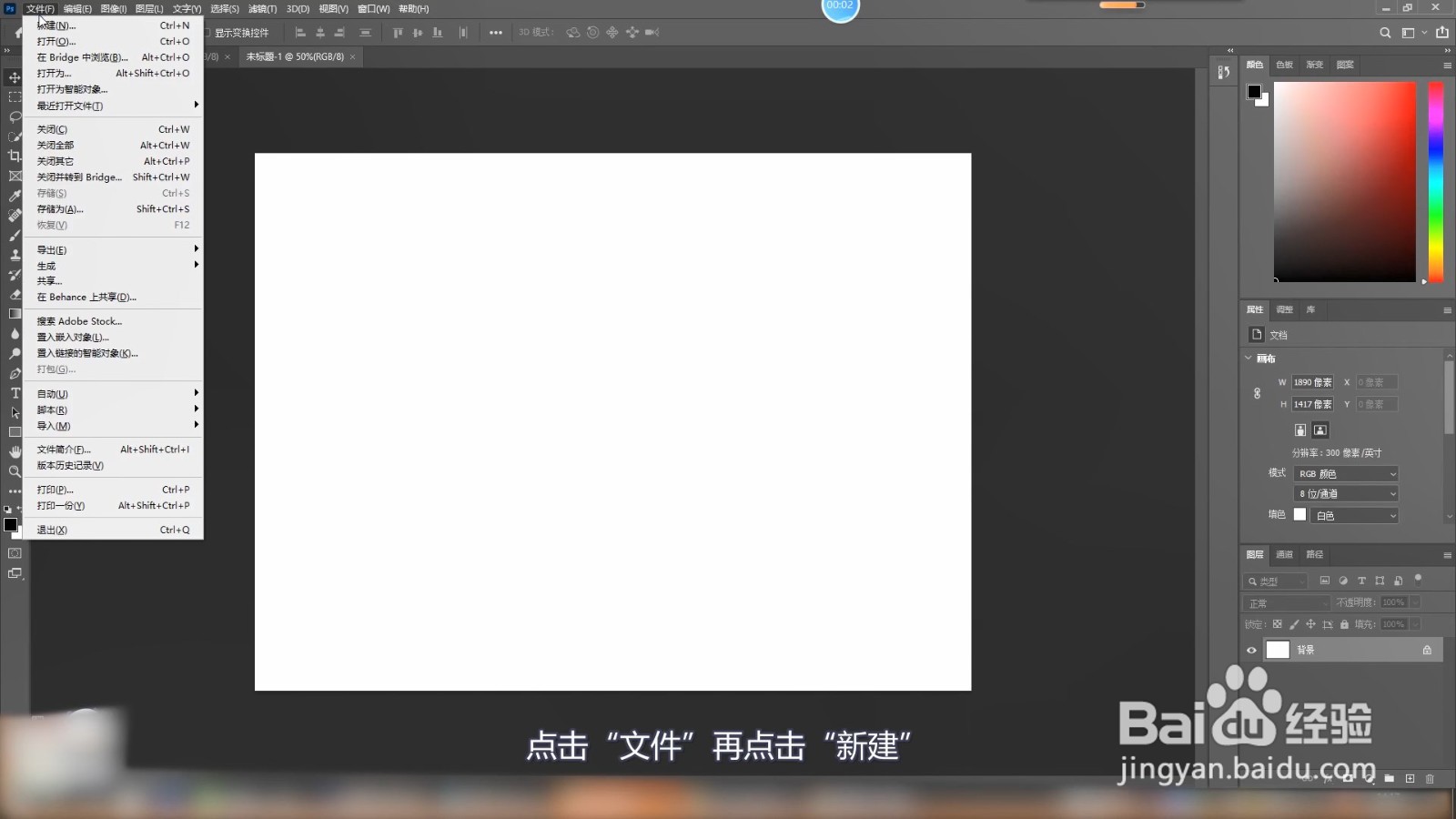Open the Layers panel menu icon

(1448, 555)
